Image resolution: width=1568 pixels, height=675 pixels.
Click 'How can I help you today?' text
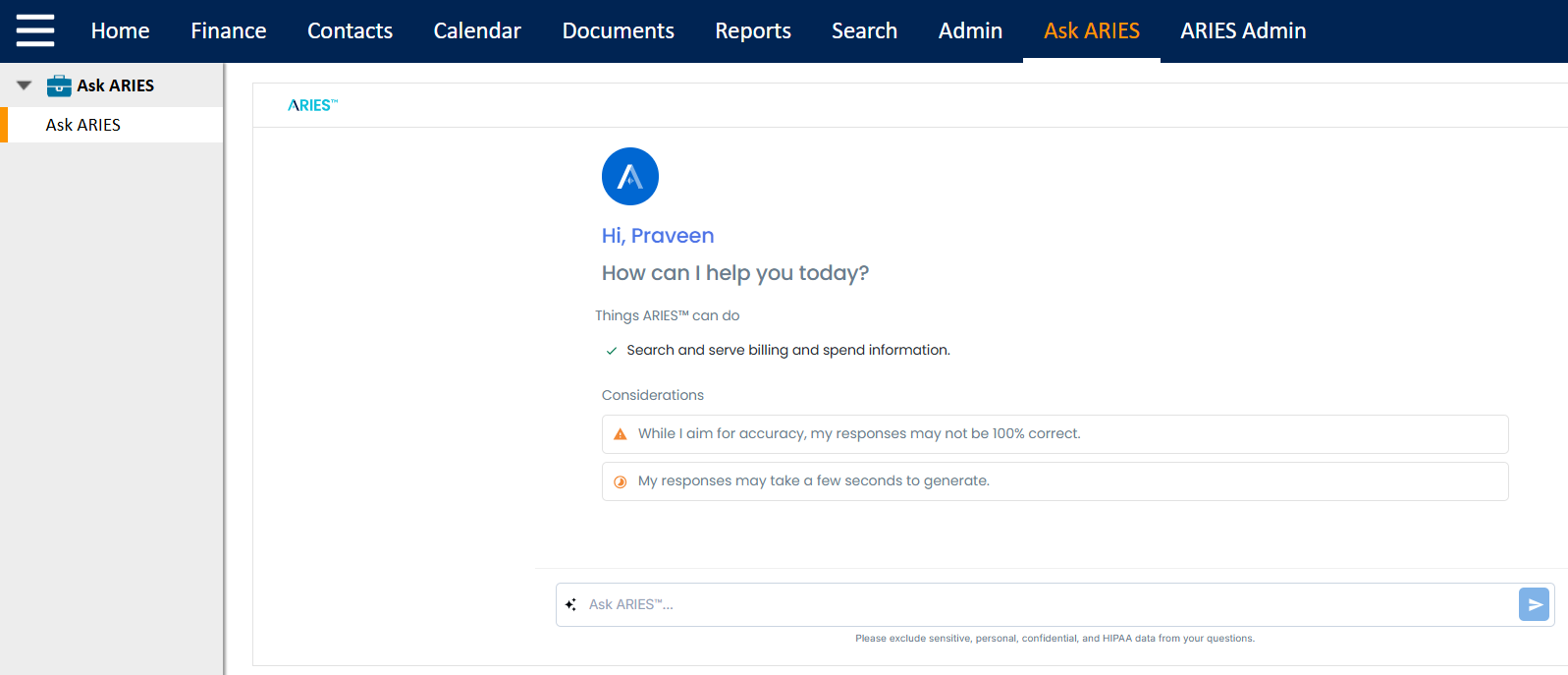[735, 273]
